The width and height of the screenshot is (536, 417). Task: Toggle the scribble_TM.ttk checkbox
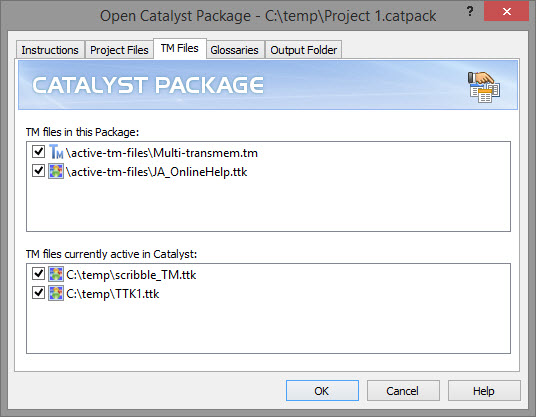(x=38, y=273)
